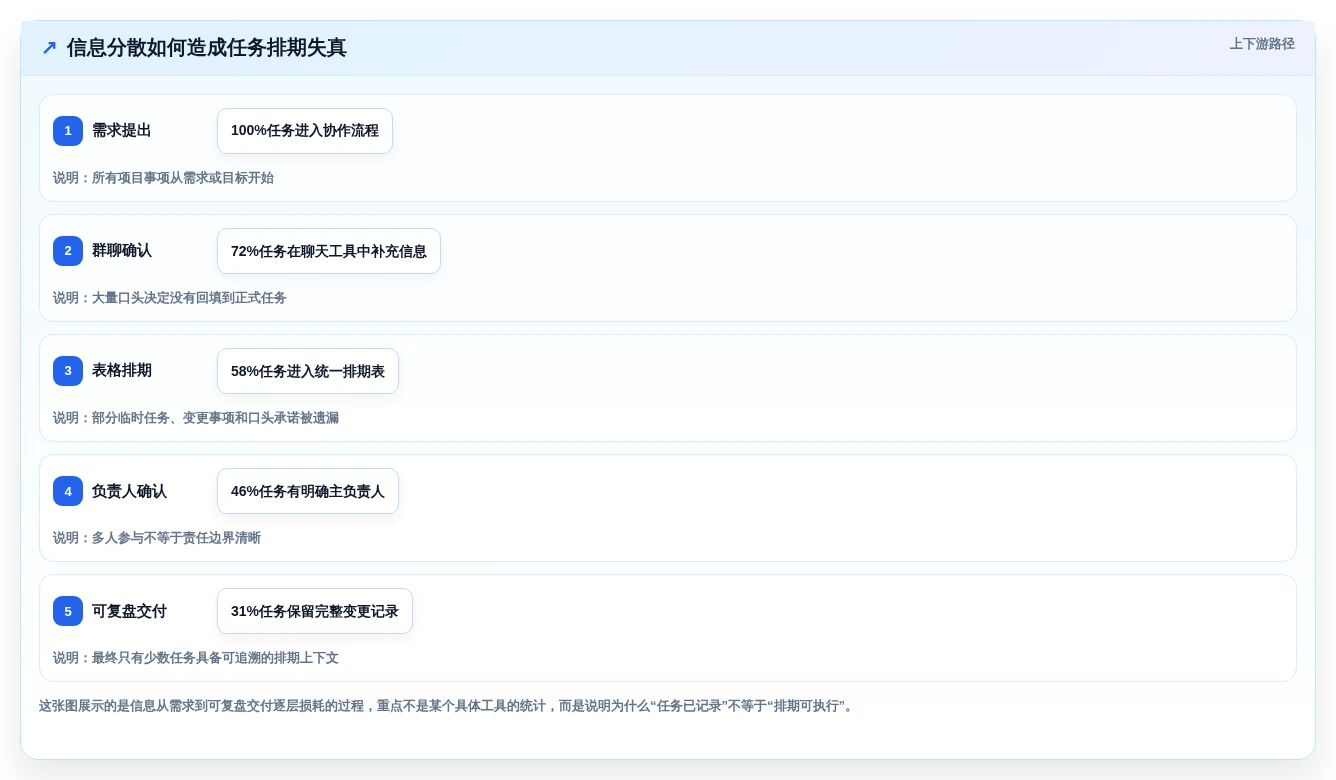
Task: Click the note 大量口头决定没有回填到正式任务
Action: click(x=170, y=298)
